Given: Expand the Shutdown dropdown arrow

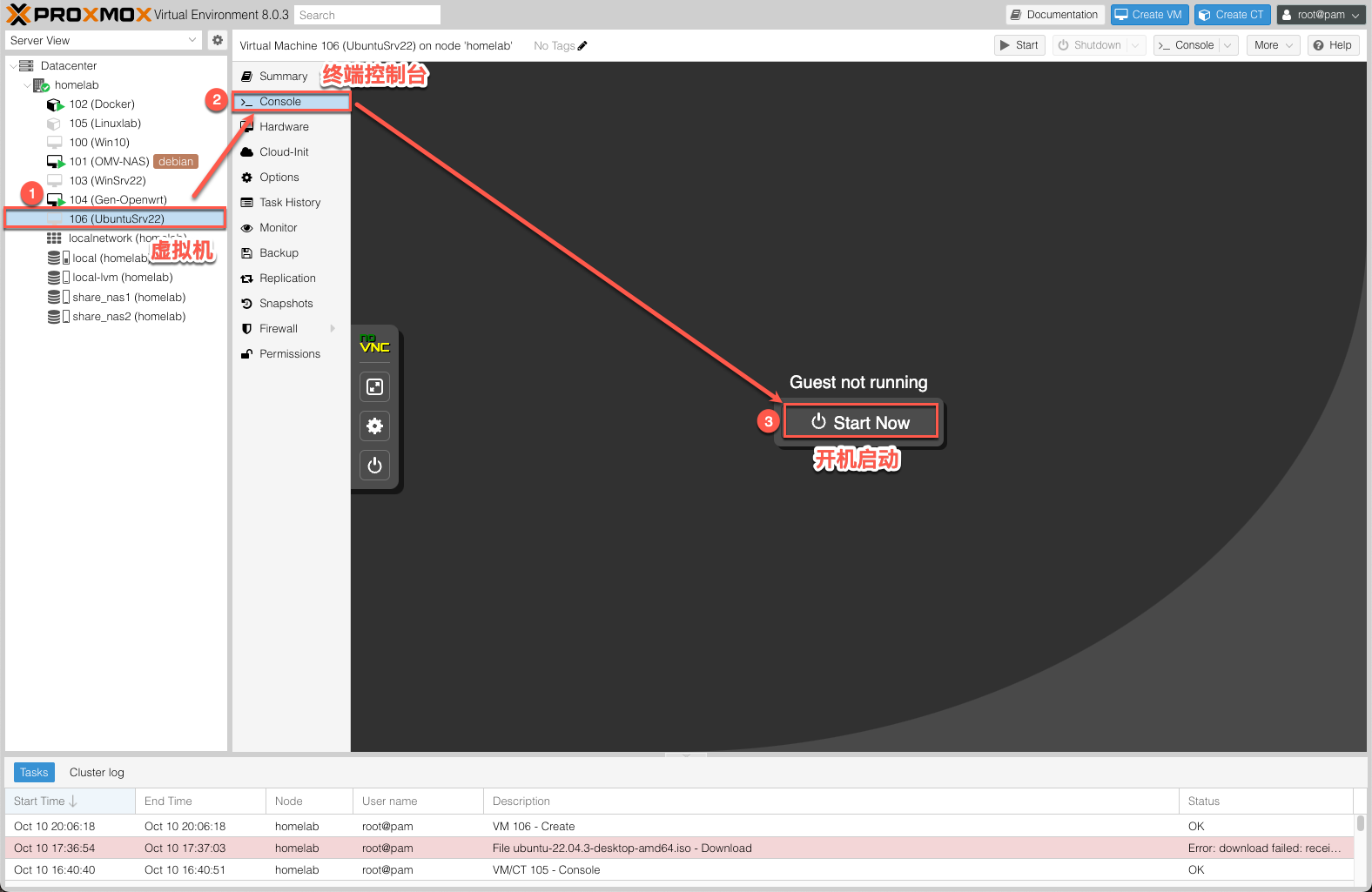Looking at the screenshot, I should [1135, 45].
